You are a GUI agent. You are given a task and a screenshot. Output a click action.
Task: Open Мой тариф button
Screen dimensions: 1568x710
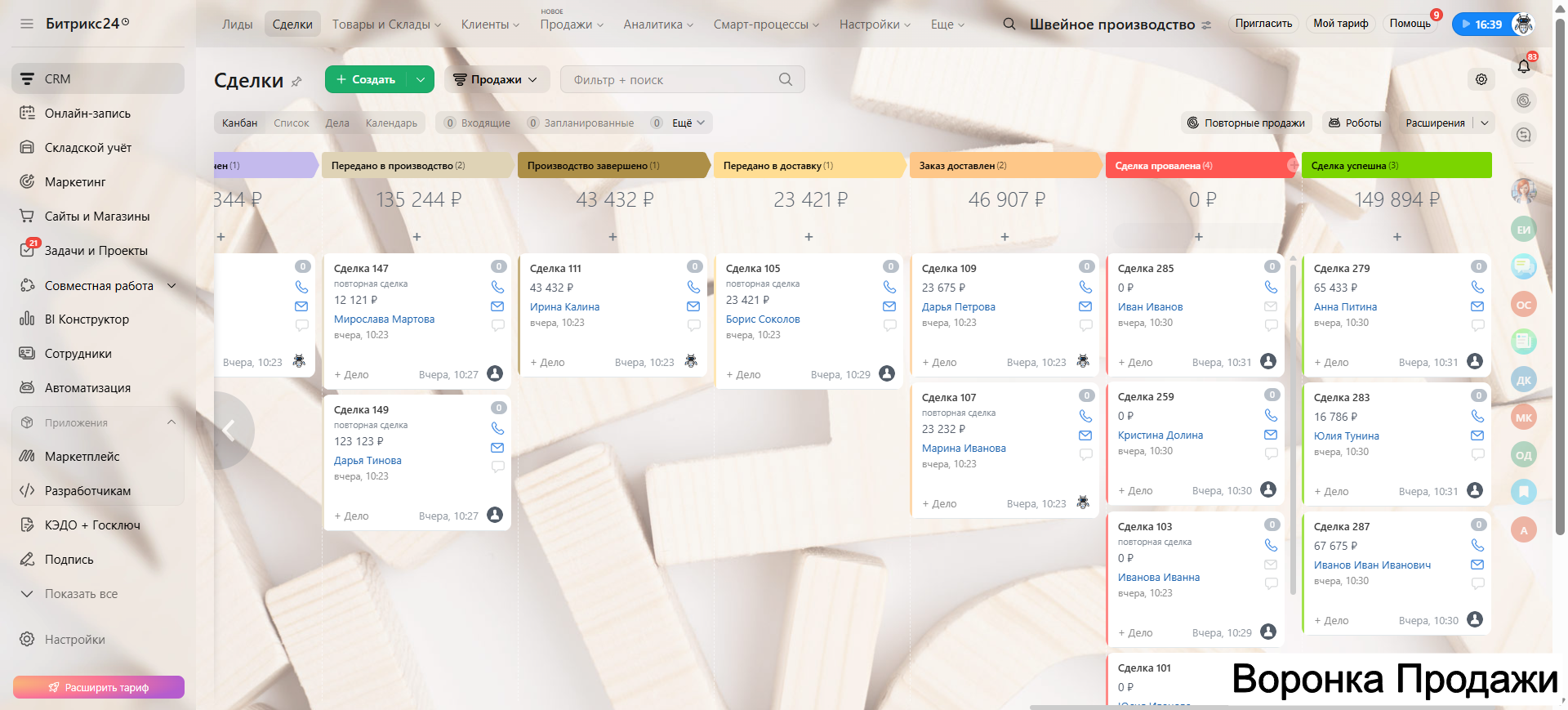pyautogui.click(x=1340, y=24)
